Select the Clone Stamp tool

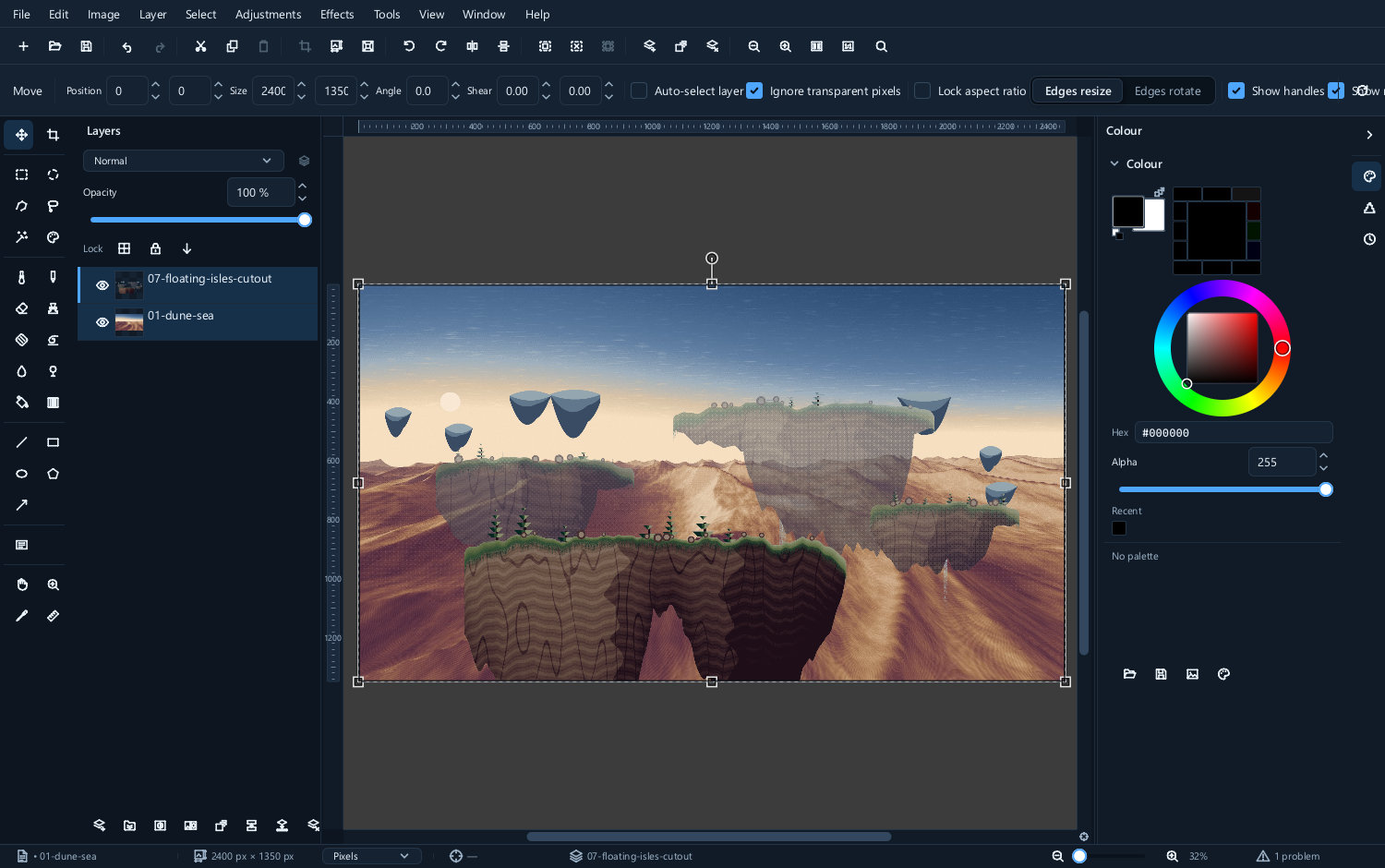click(x=53, y=308)
